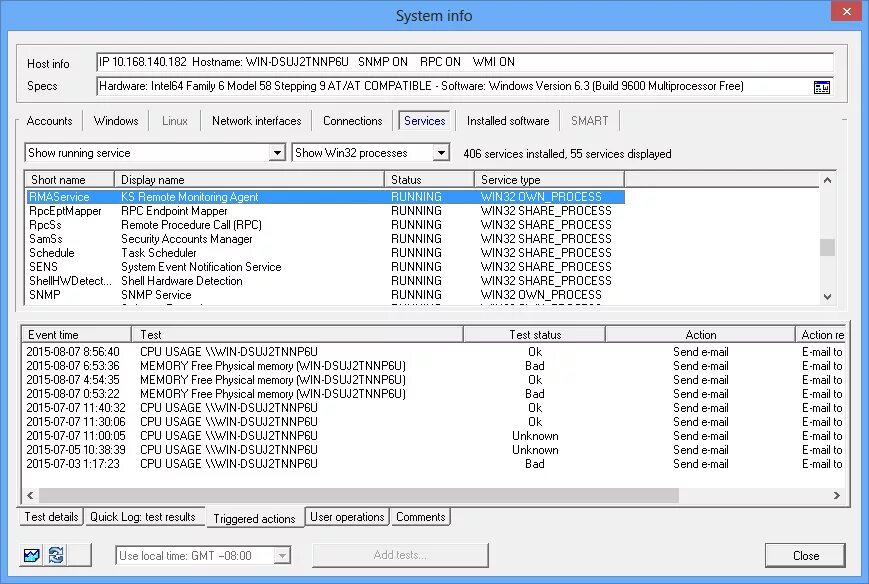The image size is (869, 584).
Task: Select the Schedule Task Scheduler row
Action: pos(326,253)
